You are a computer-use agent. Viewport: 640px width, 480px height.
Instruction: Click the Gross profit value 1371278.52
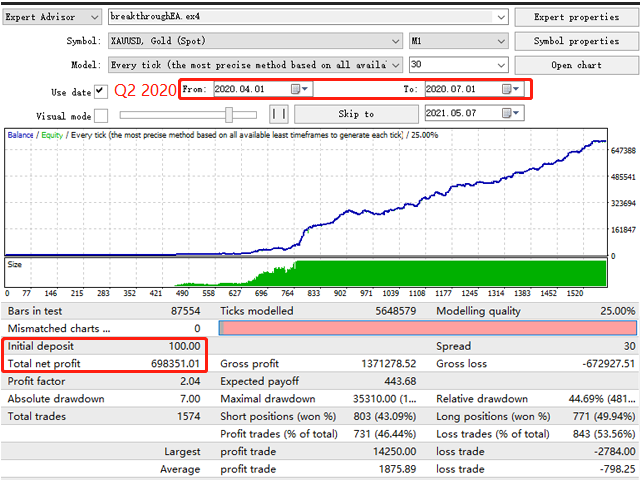pyautogui.click(x=389, y=364)
